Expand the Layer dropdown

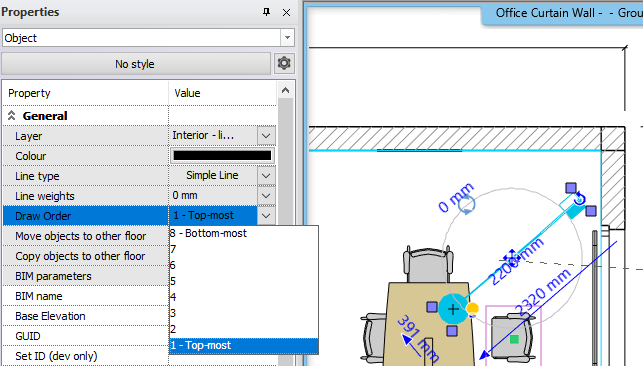266,136
